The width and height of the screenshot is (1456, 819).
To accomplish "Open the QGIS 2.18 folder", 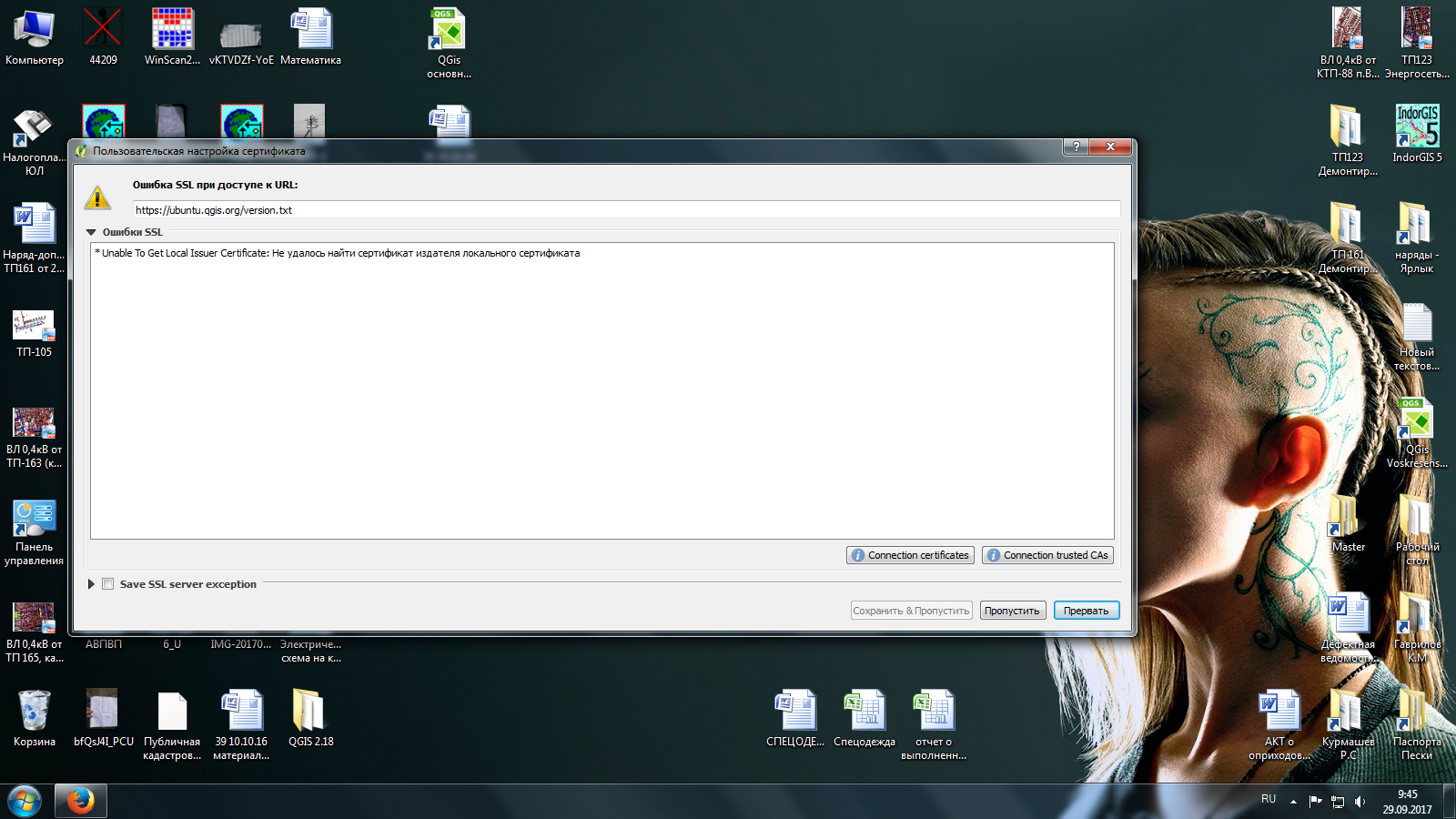I will (311, 719).
